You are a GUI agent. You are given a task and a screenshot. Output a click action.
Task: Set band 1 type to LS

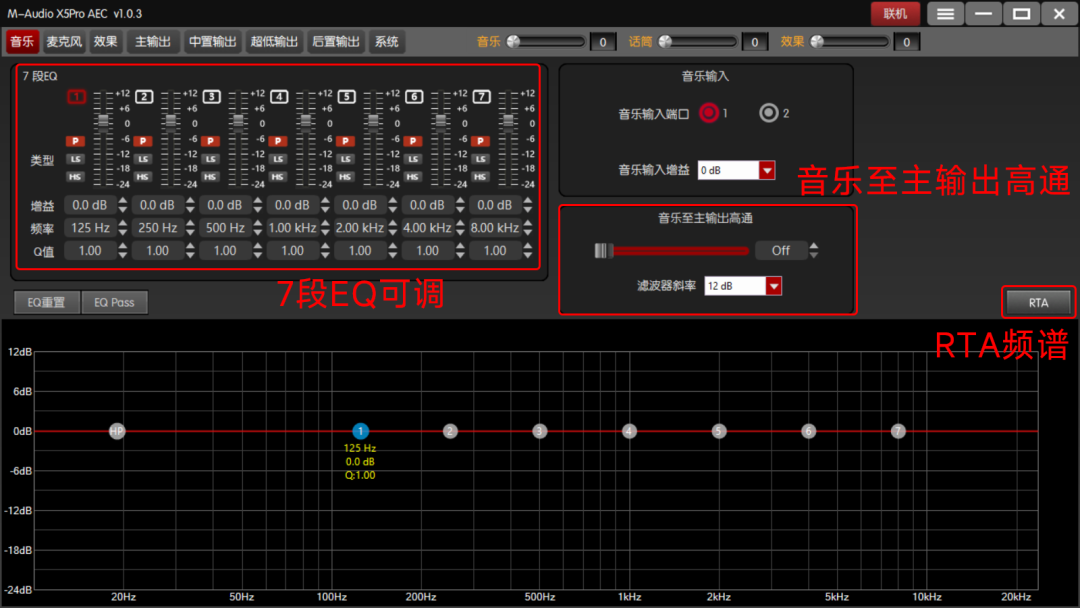point(75,159)
